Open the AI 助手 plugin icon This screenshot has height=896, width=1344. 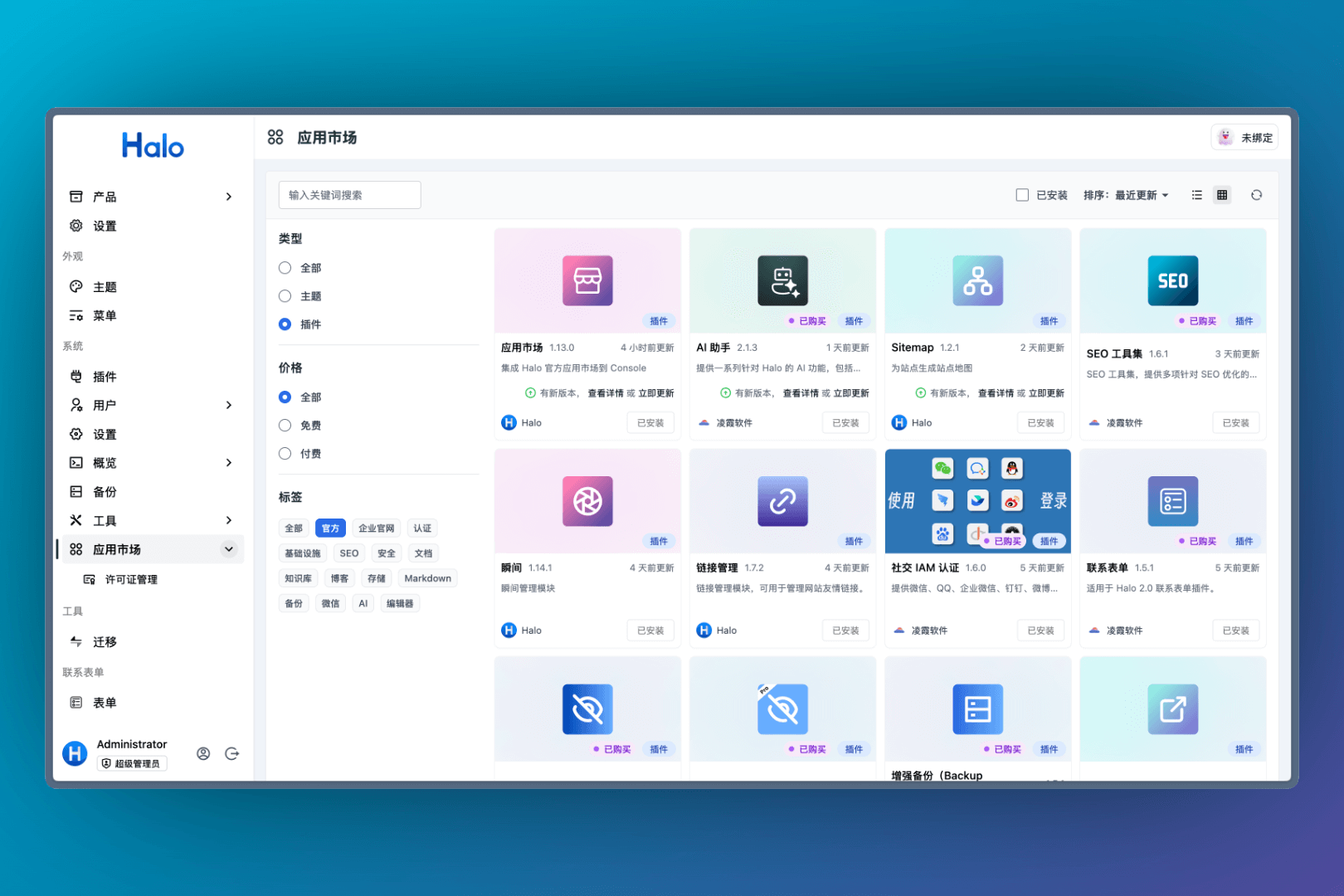click(782, 280)
